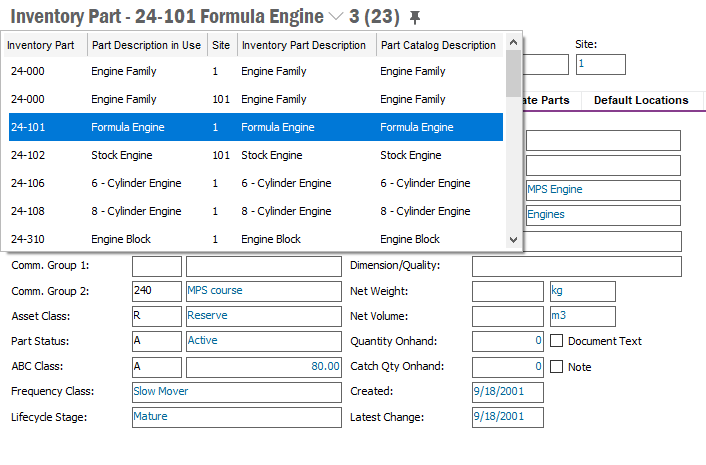The height and width of the screenshot is (465, 706).
Task: Click the scroll down arrow in the record list
Action: click(x=514, y=240)
